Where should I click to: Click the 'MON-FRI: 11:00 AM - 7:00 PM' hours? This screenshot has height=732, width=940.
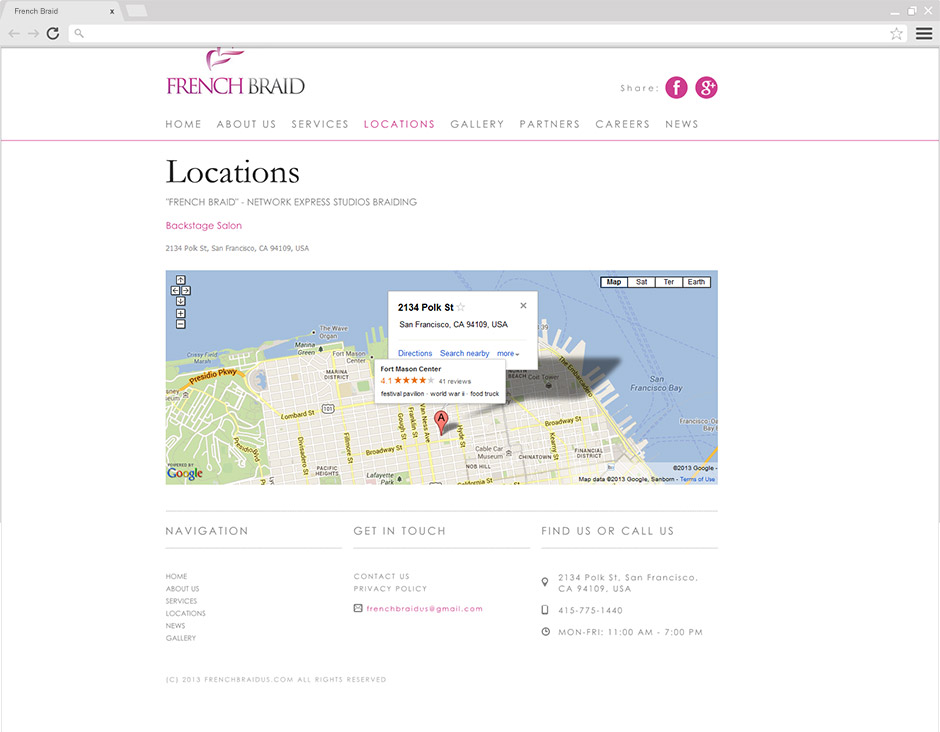pos(630,632)
